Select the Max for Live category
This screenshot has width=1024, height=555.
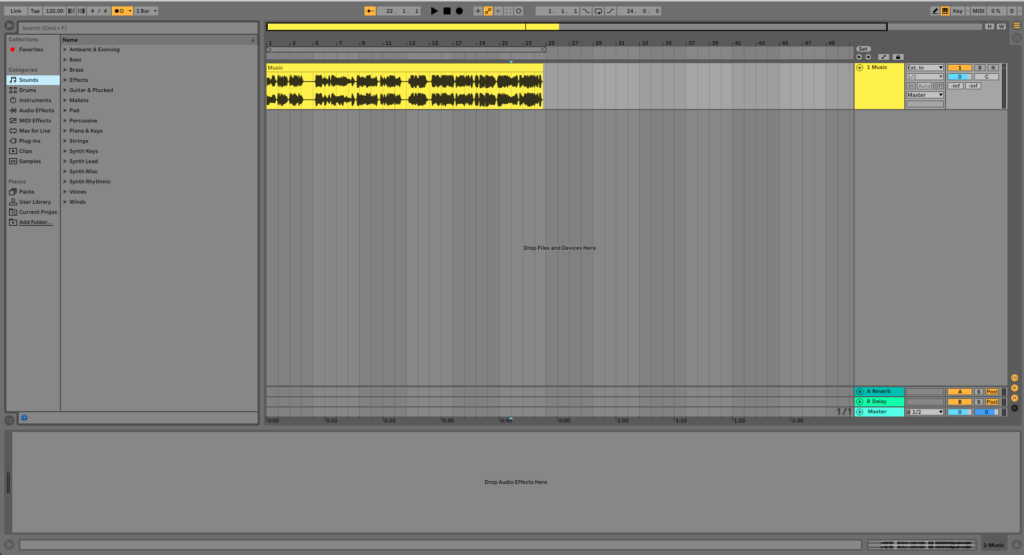[34, 131]
